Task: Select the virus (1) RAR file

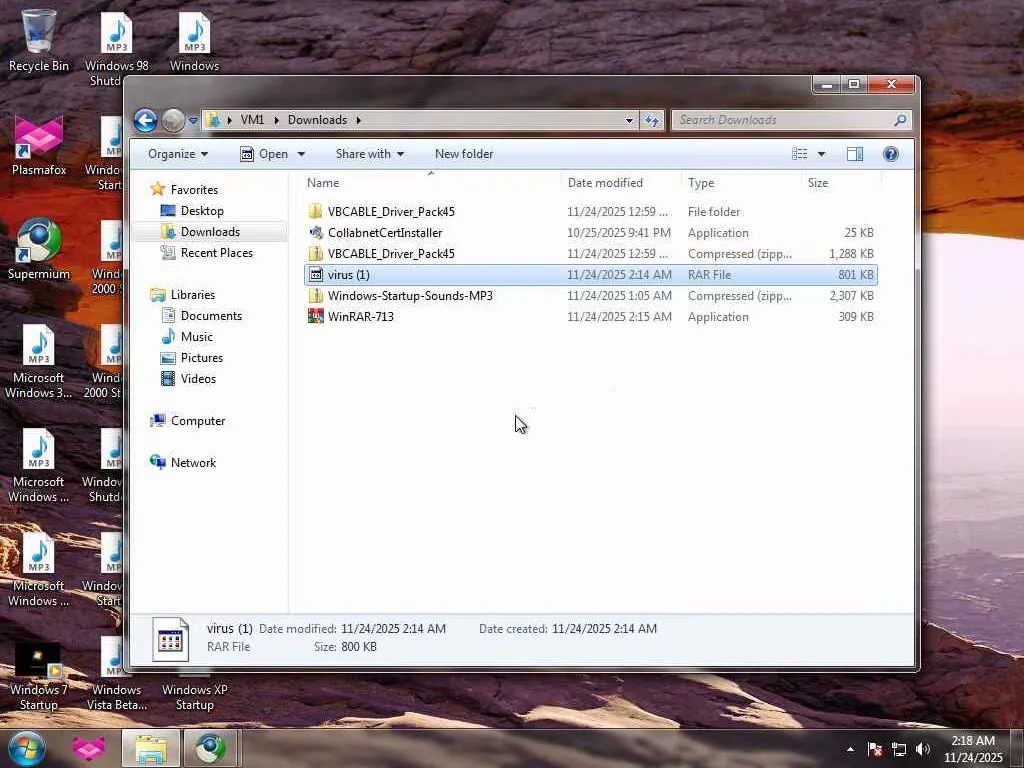Action: [591, 275]
